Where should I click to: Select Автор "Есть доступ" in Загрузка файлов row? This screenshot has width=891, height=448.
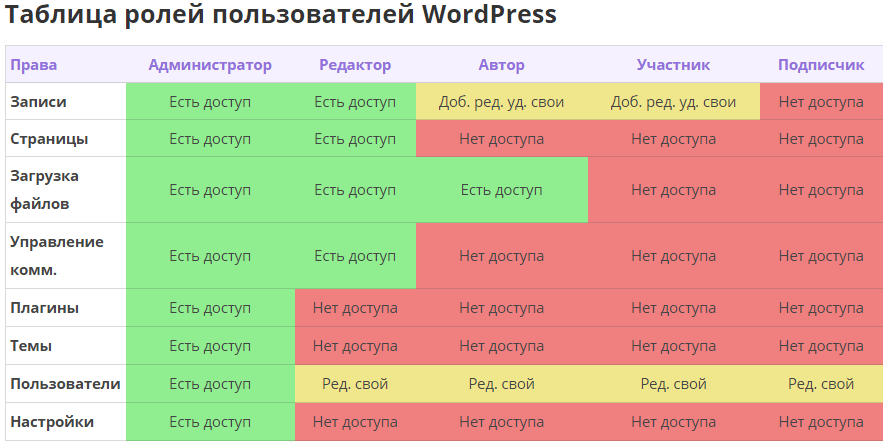[x=502, y=190]
